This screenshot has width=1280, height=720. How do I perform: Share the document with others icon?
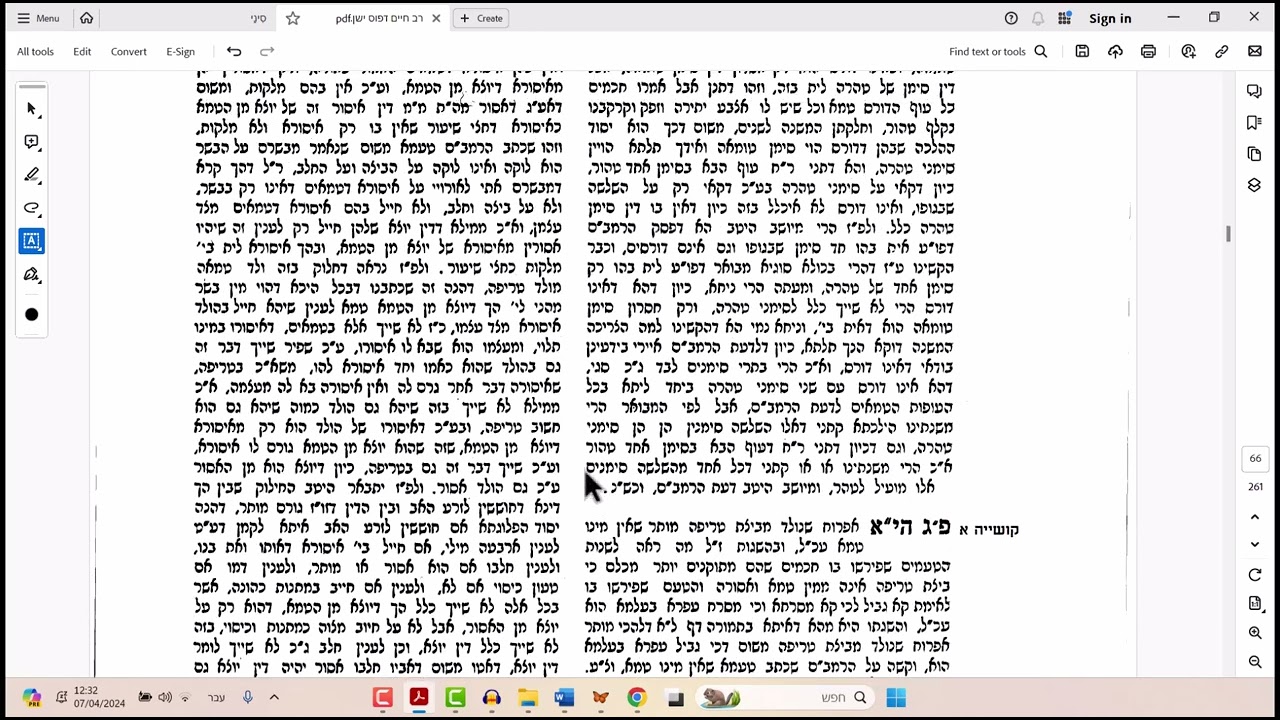click(x=1188, y=51)
